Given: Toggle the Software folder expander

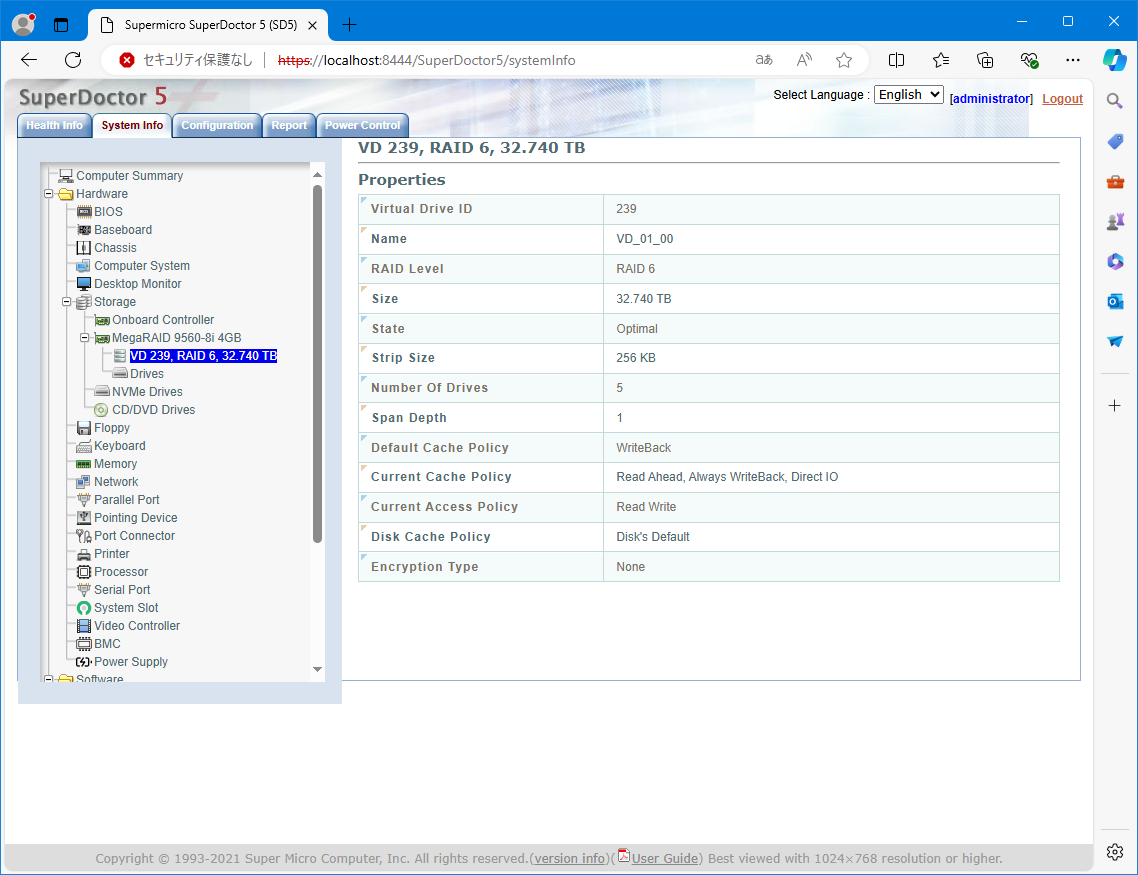Looking at the screenshot, I should point(49,679).
